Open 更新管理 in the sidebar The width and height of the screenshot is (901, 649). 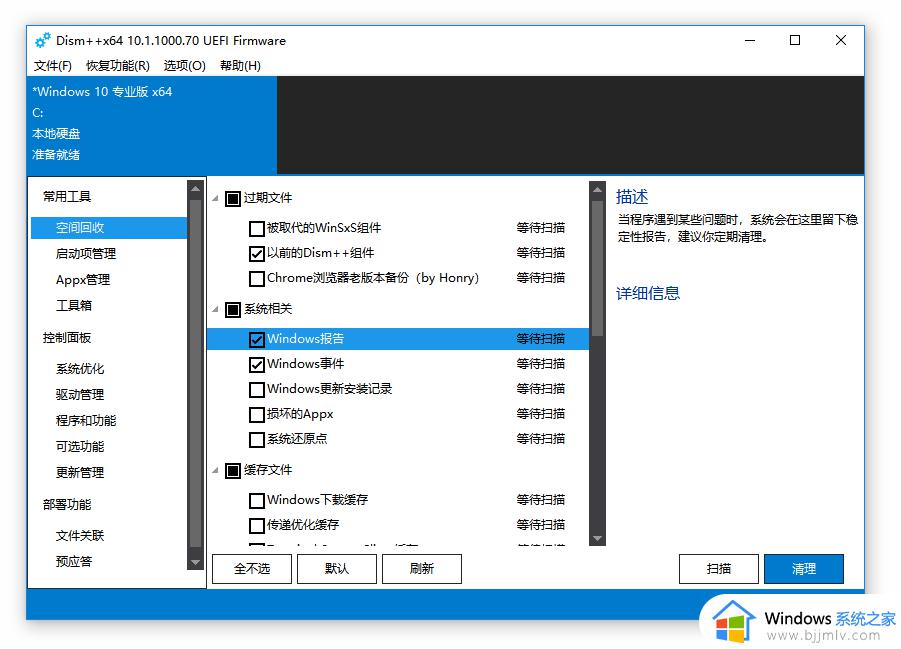tap(80, 472)
